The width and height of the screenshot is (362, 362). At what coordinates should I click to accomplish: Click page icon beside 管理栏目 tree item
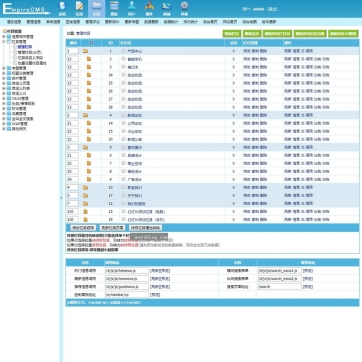pos(15,47)
